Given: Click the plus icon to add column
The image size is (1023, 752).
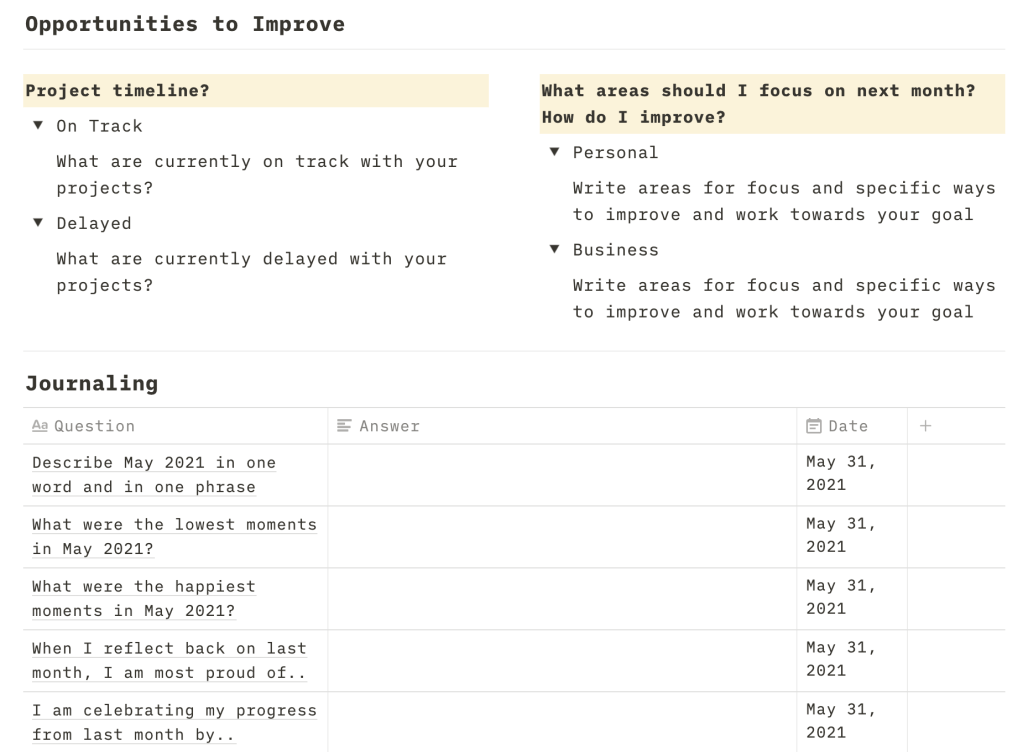Looking at the screenshot, I should 925,426.
